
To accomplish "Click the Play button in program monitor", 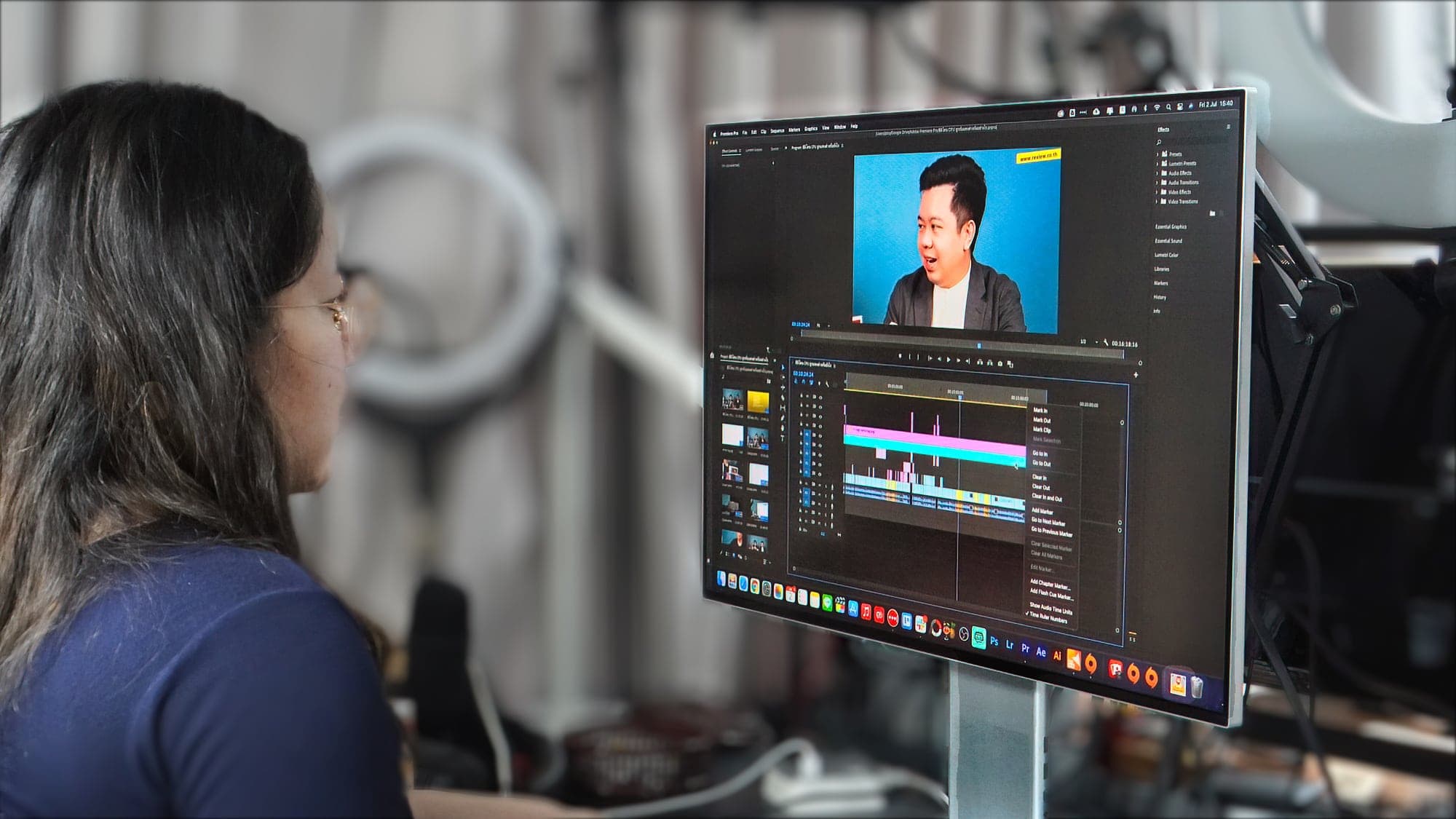I will pyautogui.click(x=948, y=359).
